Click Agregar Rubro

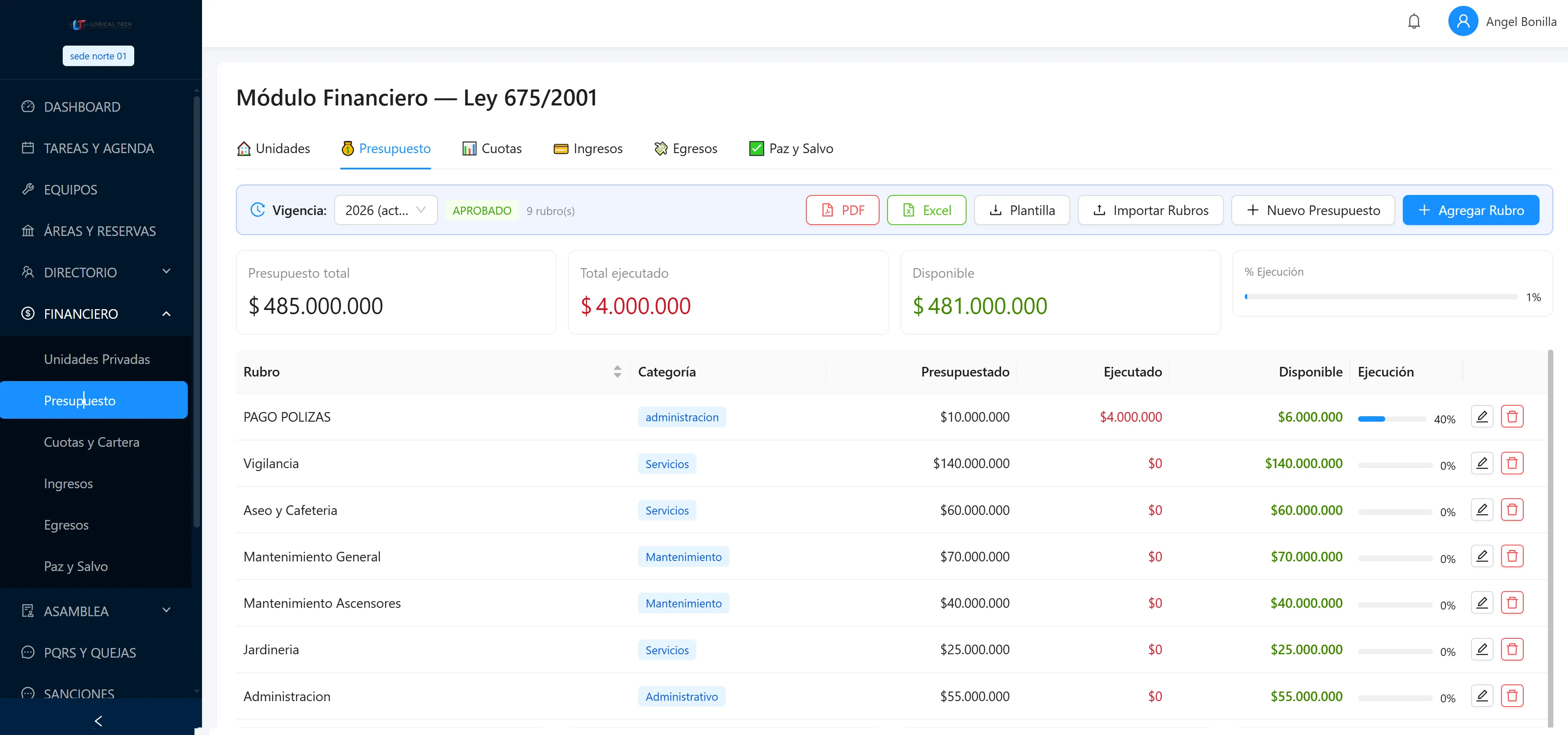pyautogui.click(x=1471, y=210)
